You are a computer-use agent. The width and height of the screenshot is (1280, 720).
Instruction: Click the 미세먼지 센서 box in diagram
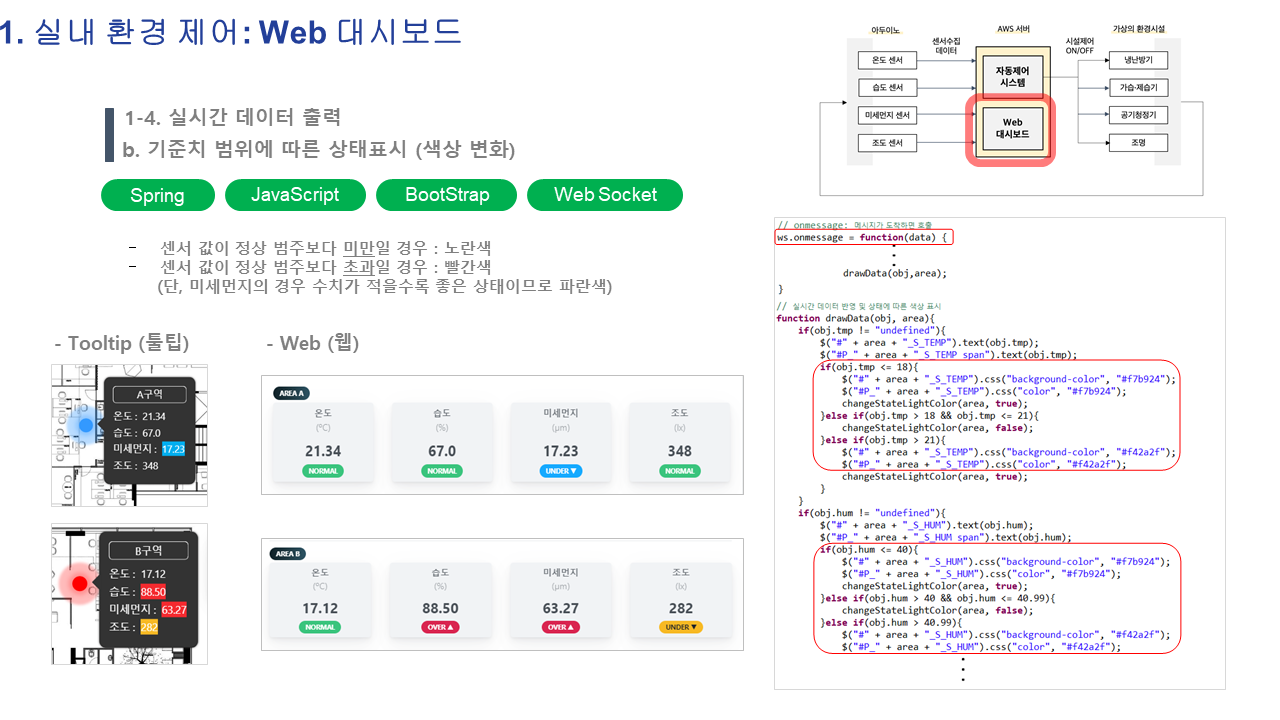coord(888,116)
